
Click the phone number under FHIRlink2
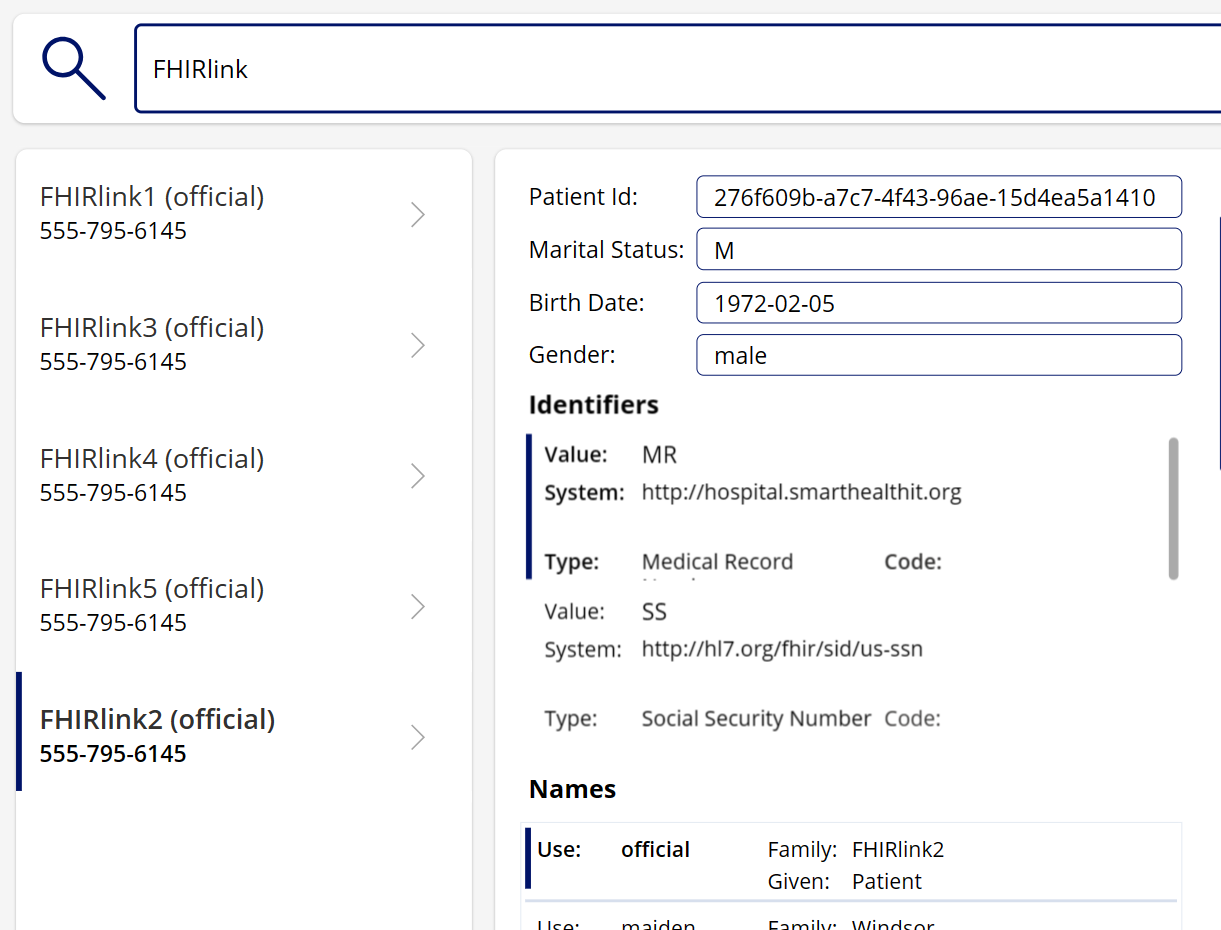click(x=113, y=754)
